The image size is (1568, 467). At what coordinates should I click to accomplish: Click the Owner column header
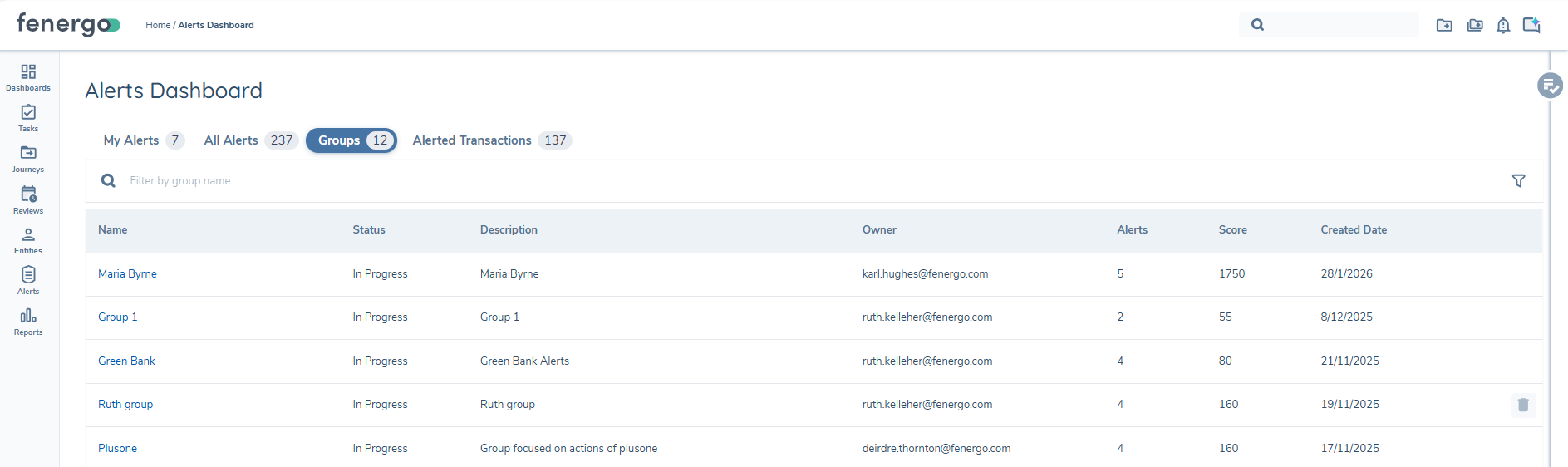click(879, 230)
